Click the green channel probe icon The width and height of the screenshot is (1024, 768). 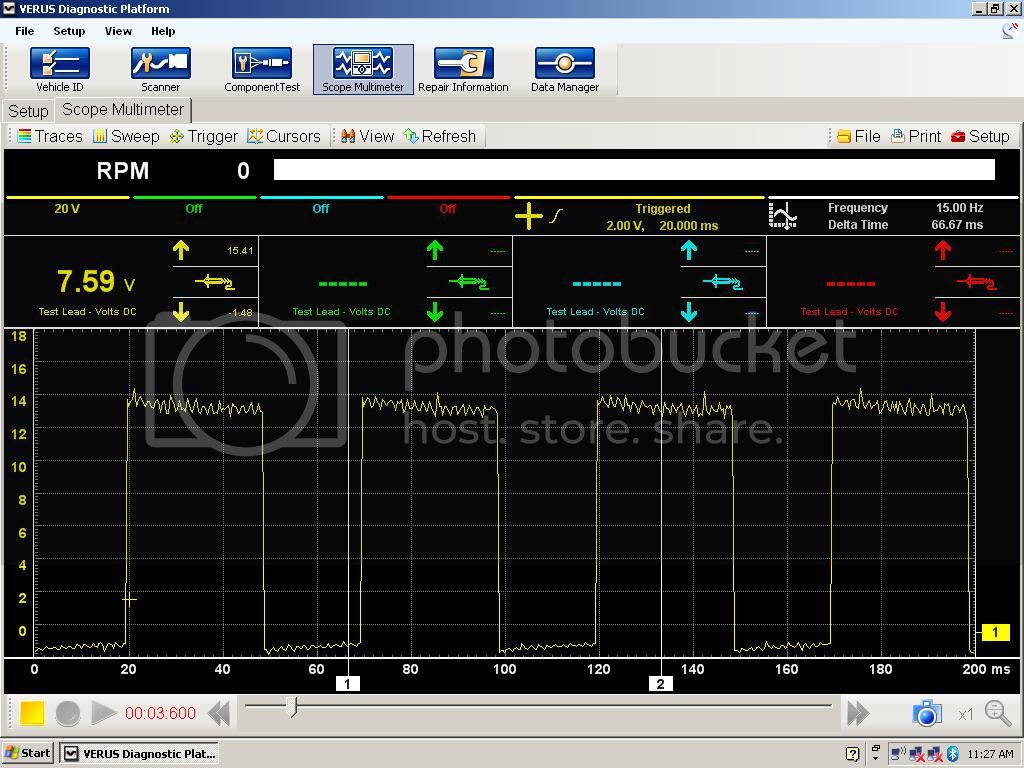[x=469, y=282]
